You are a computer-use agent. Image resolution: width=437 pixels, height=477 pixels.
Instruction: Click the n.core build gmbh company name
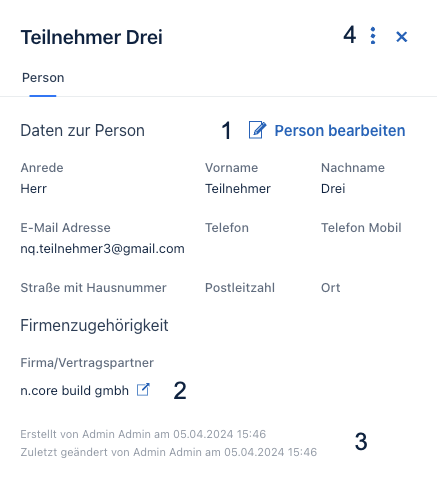[75, 390]
